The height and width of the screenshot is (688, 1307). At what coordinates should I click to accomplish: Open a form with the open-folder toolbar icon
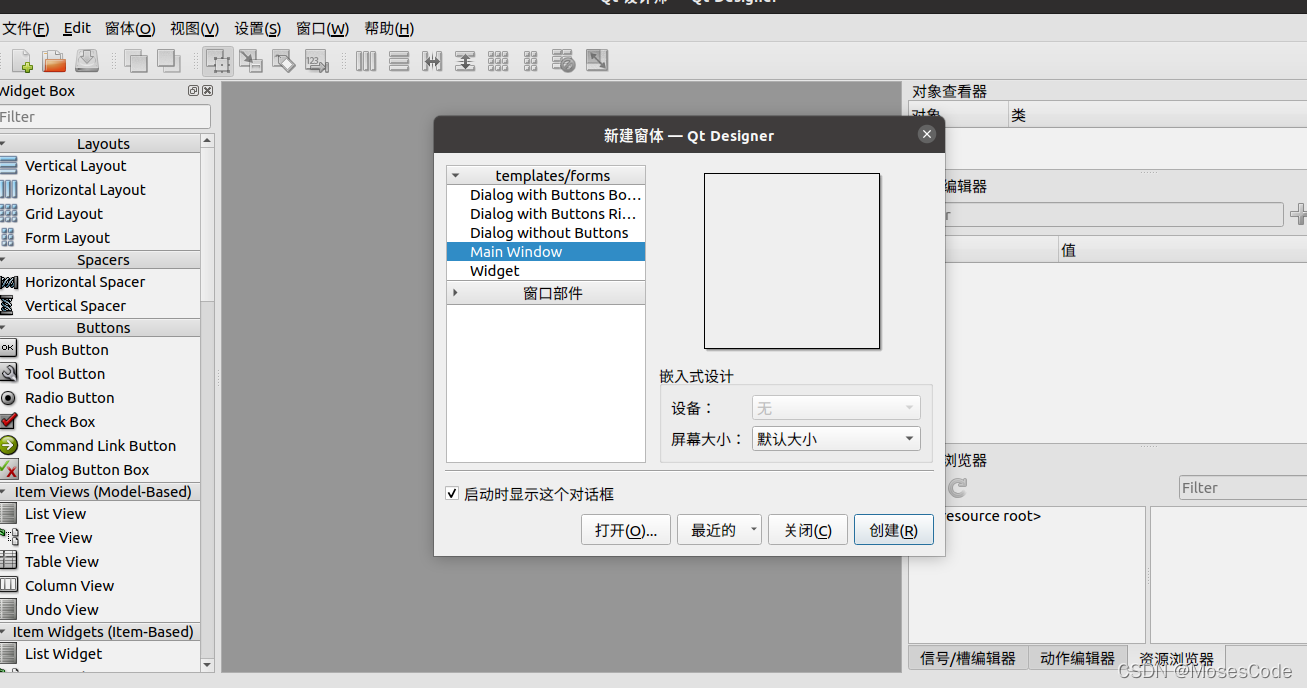coord(54,61)
